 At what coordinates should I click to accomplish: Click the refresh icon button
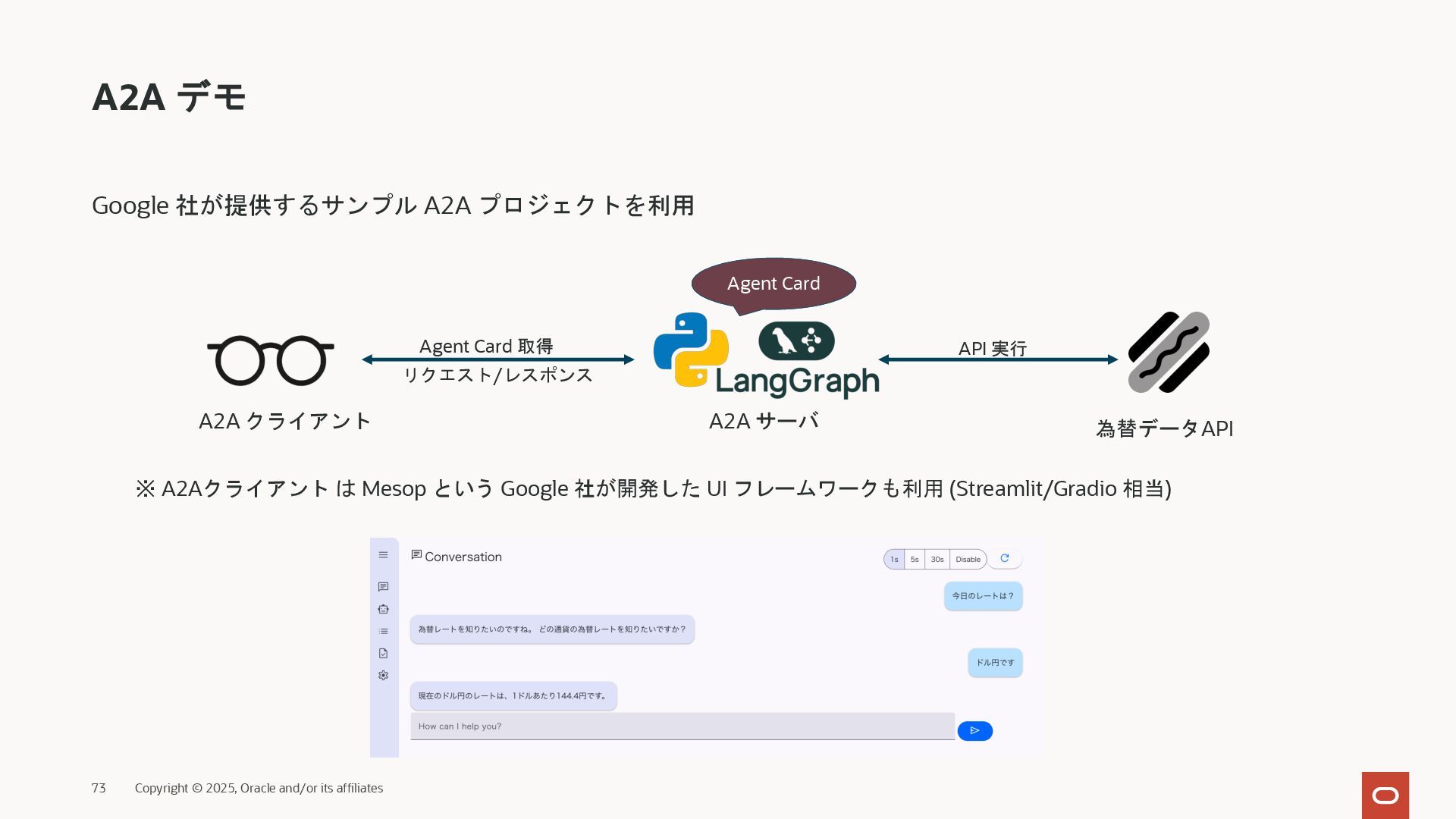click(1005, 559)
